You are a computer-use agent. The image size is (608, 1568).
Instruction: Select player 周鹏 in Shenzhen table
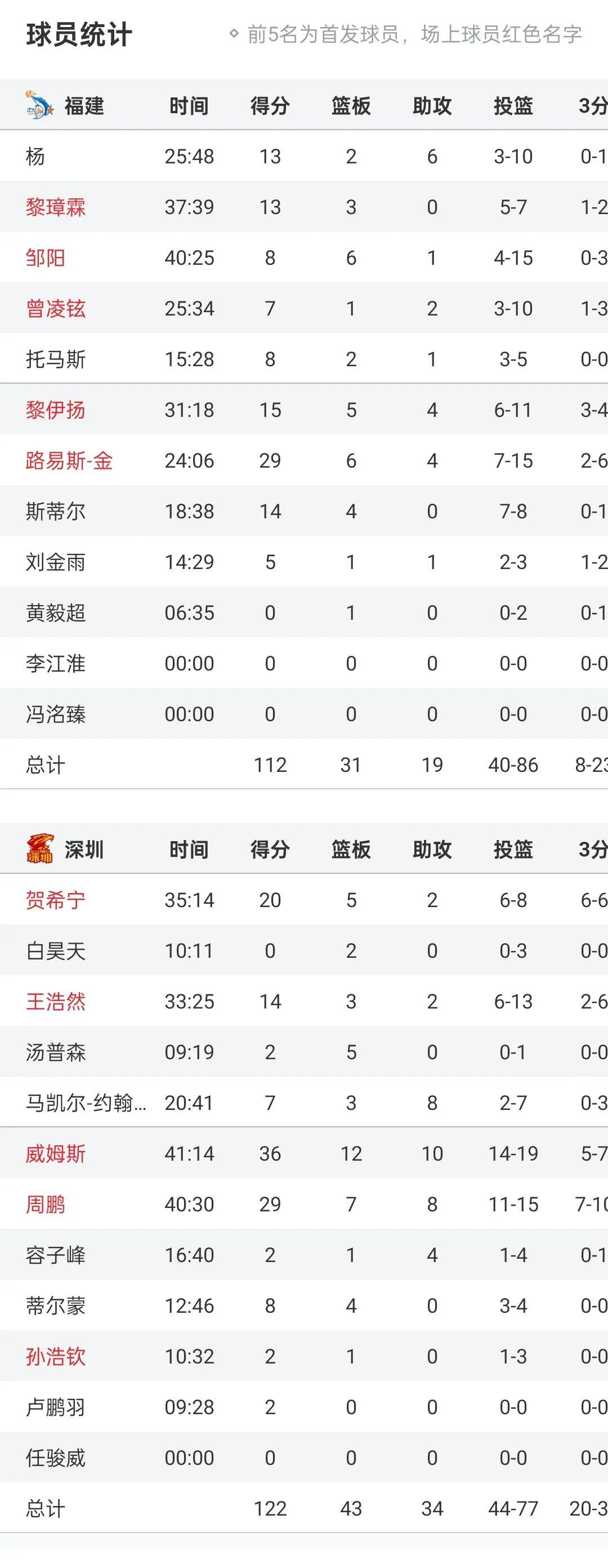[x=45, y=1204]
